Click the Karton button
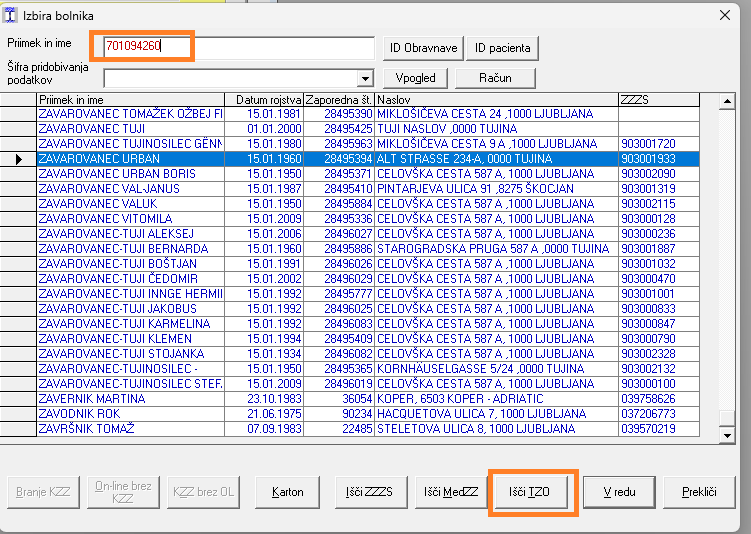 click(287, 492)
